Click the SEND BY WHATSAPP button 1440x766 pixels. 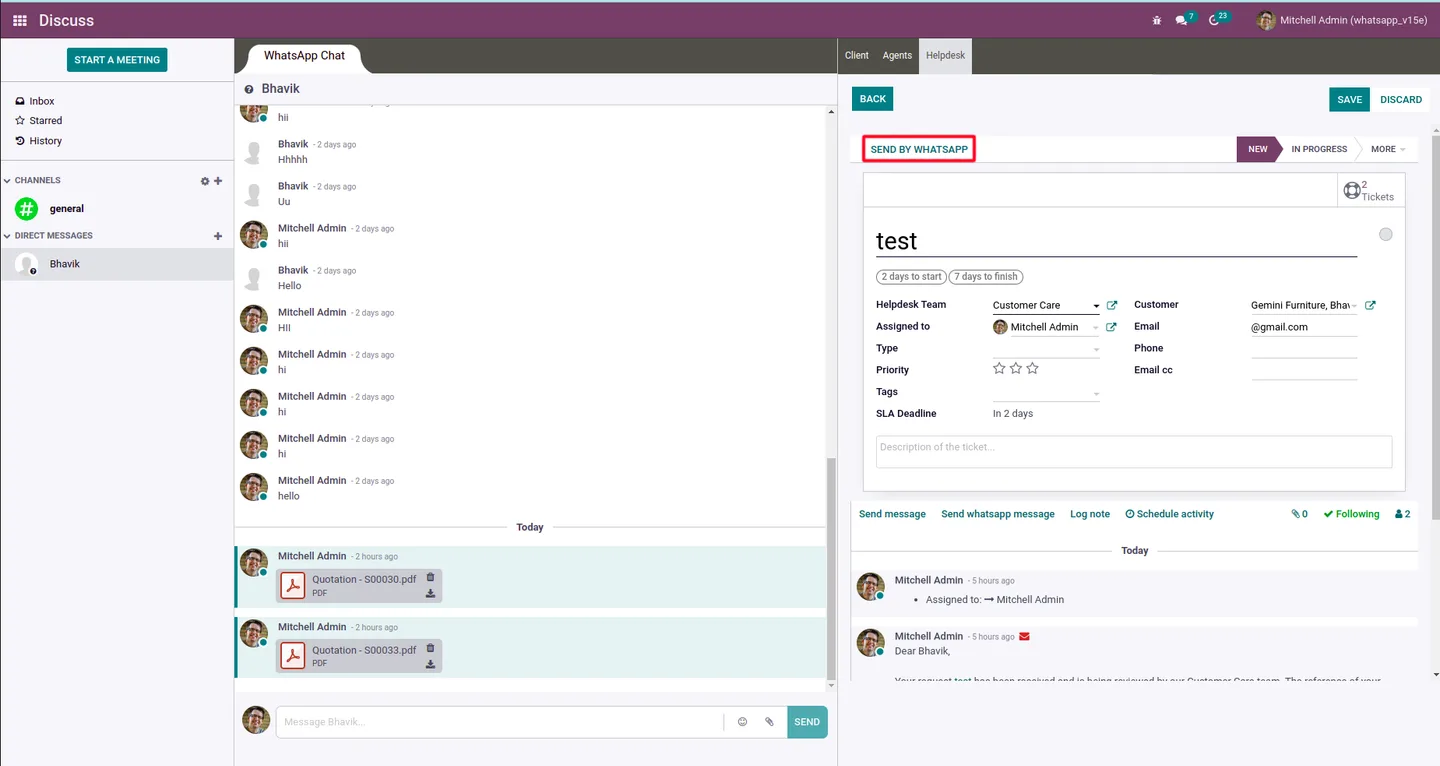tap(919, 149)
